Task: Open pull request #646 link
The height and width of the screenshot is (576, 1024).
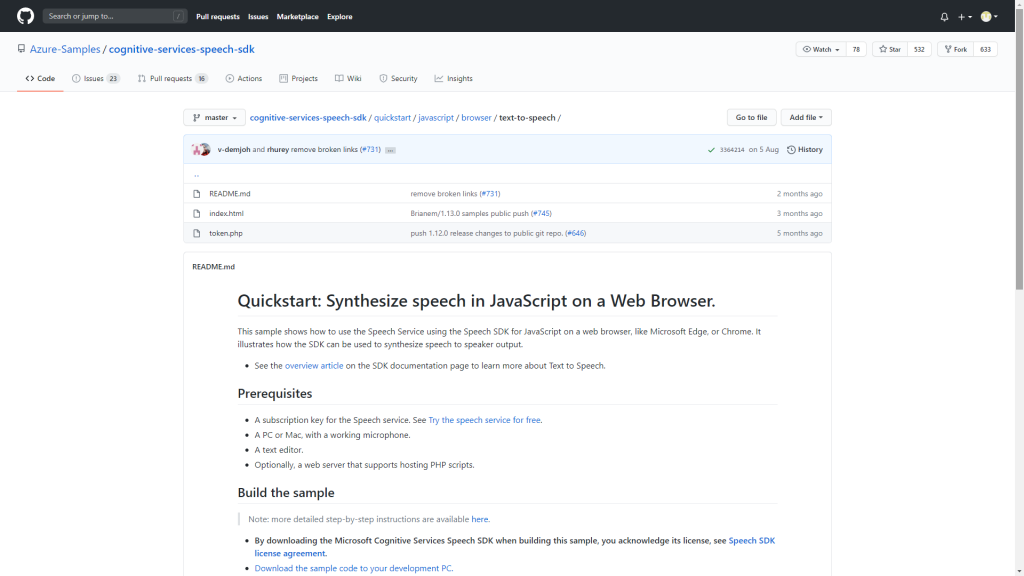Action: 575,233
